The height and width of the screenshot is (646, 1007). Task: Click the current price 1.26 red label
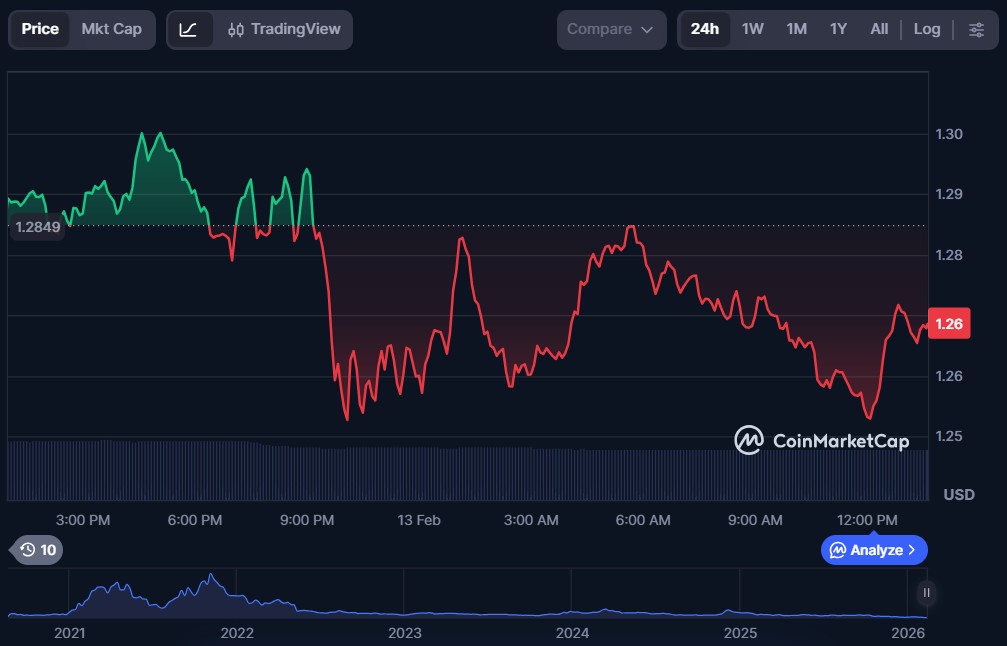(948, 324)
